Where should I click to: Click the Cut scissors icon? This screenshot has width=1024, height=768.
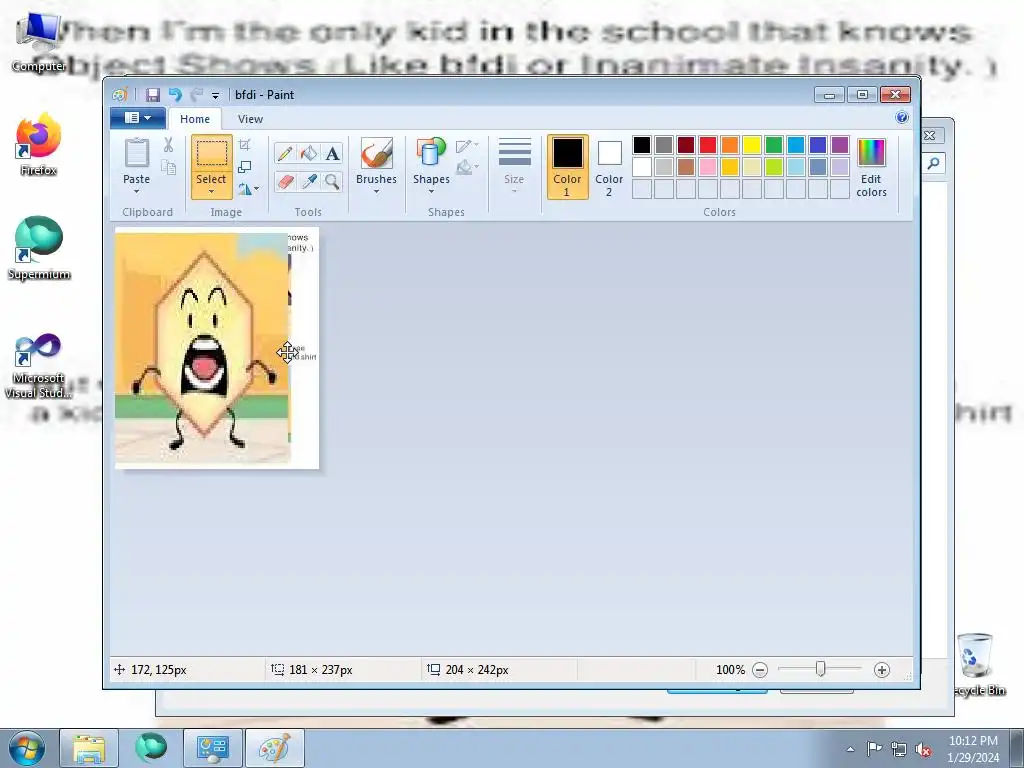(168, 145)
